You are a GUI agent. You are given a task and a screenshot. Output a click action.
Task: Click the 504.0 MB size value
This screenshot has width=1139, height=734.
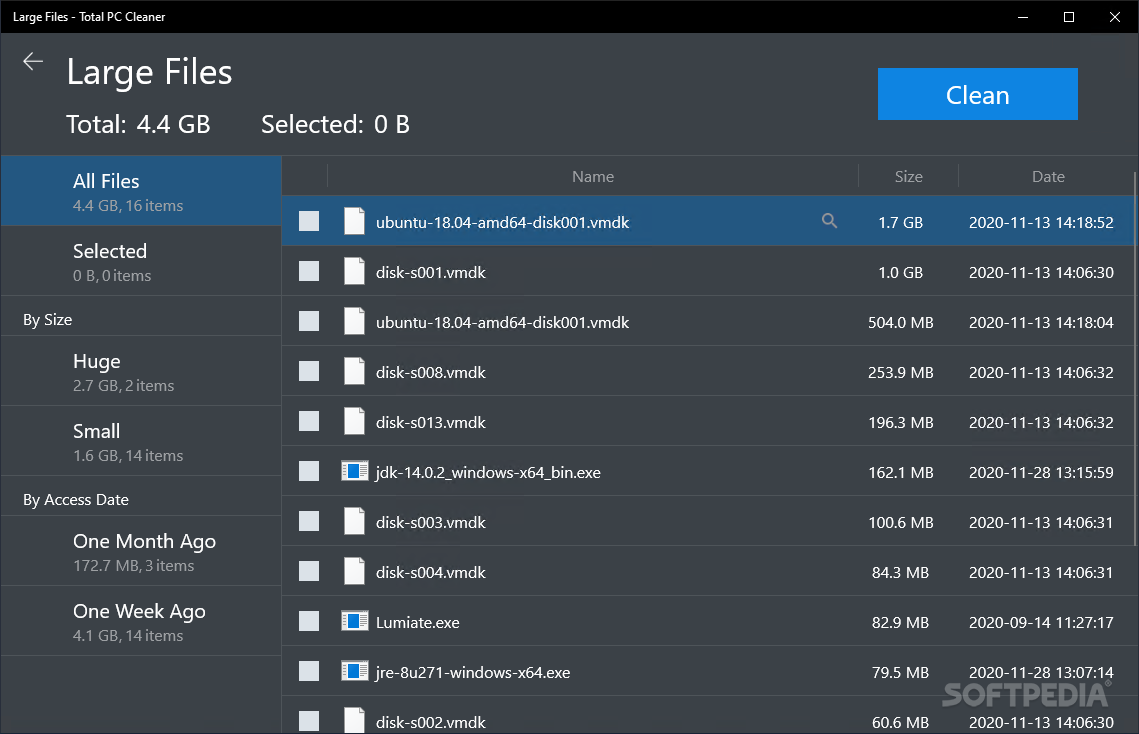pyautogui.click(x=900, y=323)
